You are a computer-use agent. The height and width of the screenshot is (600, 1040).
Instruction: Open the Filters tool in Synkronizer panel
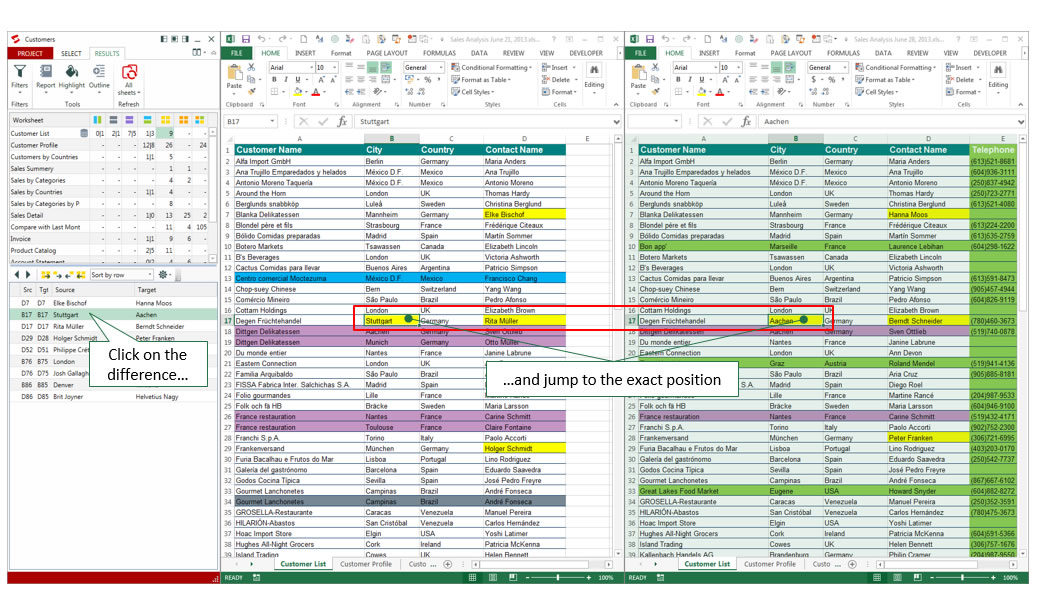20,73
